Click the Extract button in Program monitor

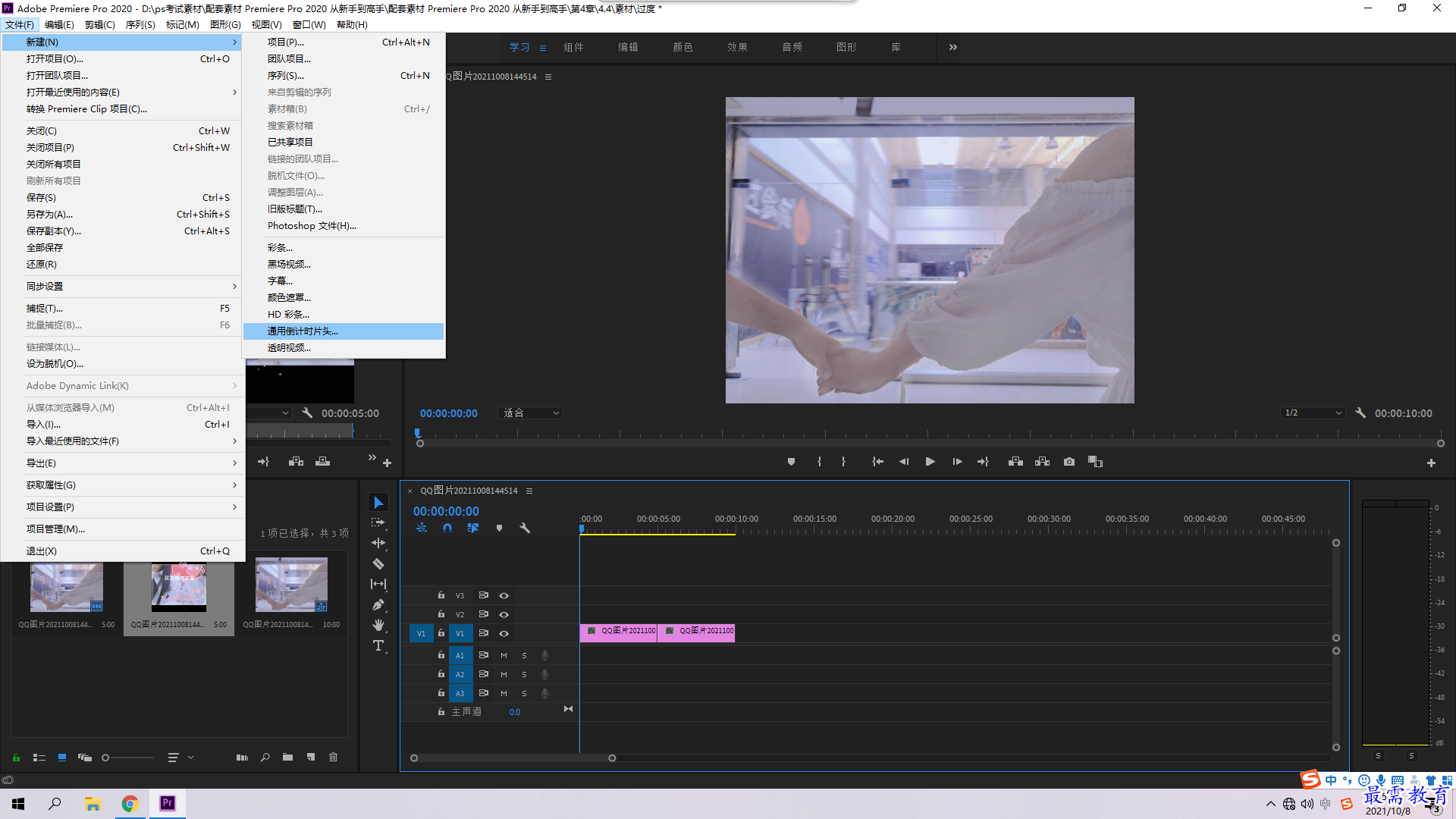coord(1042,462)
